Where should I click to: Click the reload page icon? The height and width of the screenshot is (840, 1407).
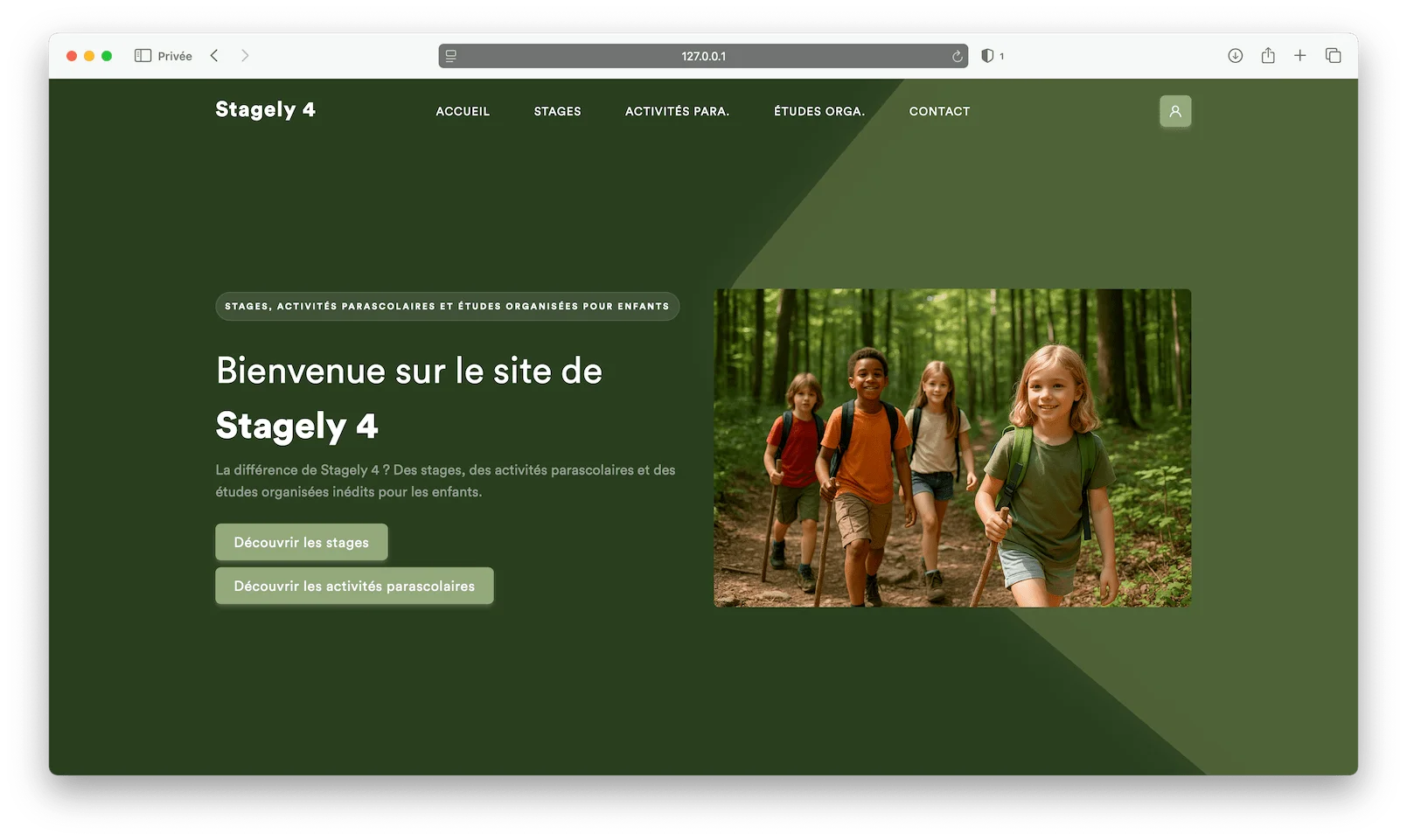[x=957, y=56]
